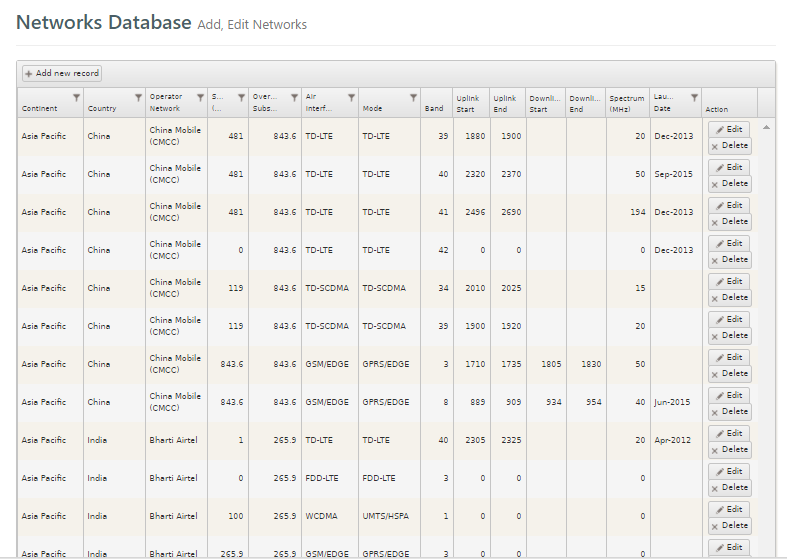Open the Mode column filter icon
787x559 pixels.
413,97
